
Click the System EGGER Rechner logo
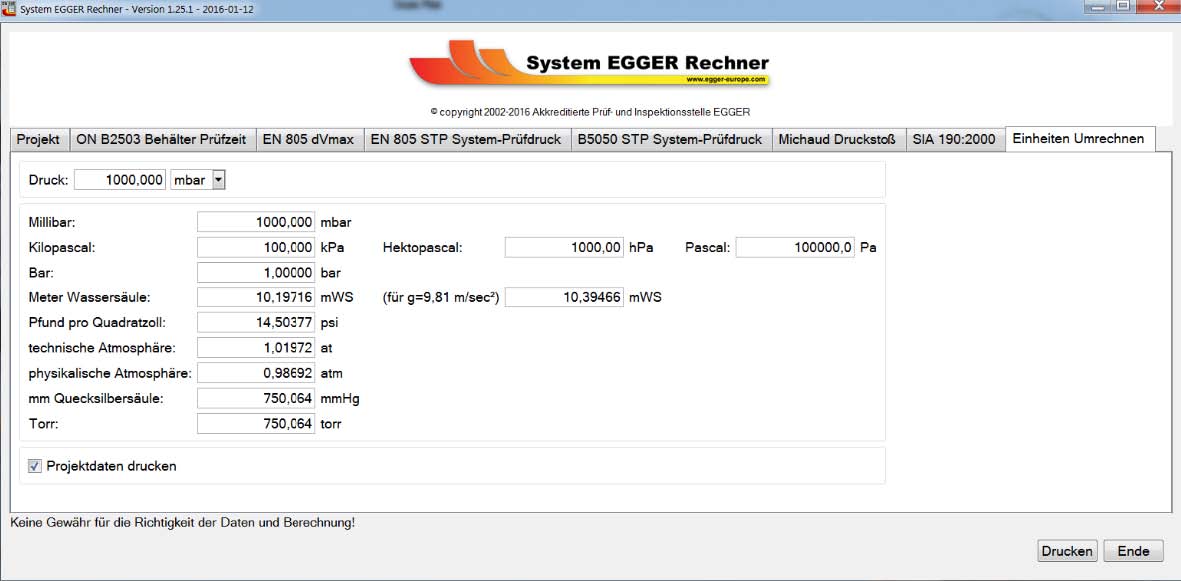point(589,63)
